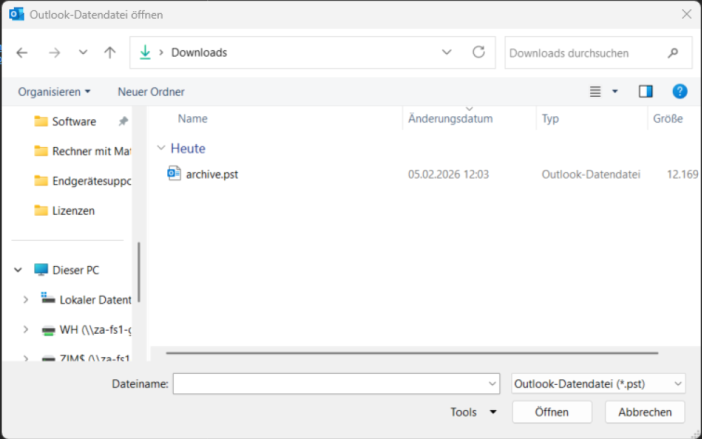Expand the address bar history dropdown
702x439 pixels.
pyautogui.click(x=446, y=52)
